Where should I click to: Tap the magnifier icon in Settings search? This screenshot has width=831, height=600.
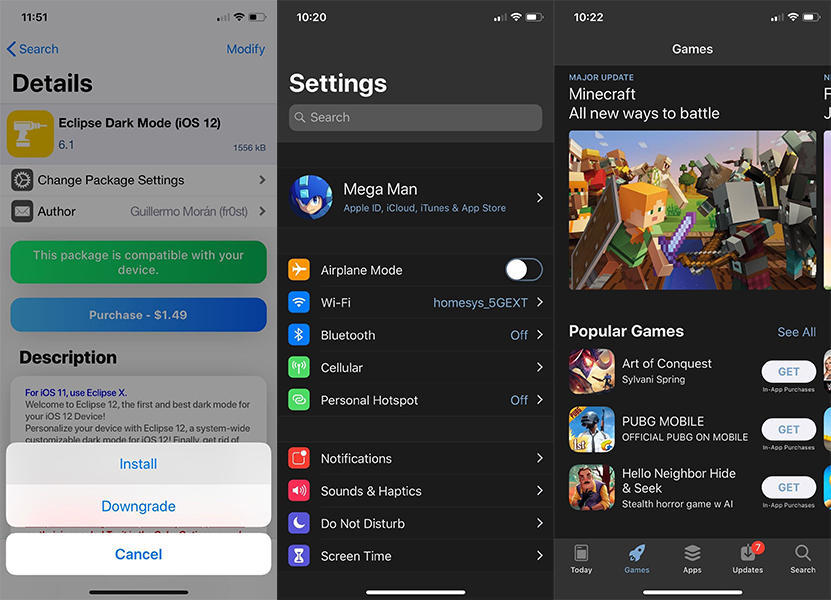click(300, 117)
